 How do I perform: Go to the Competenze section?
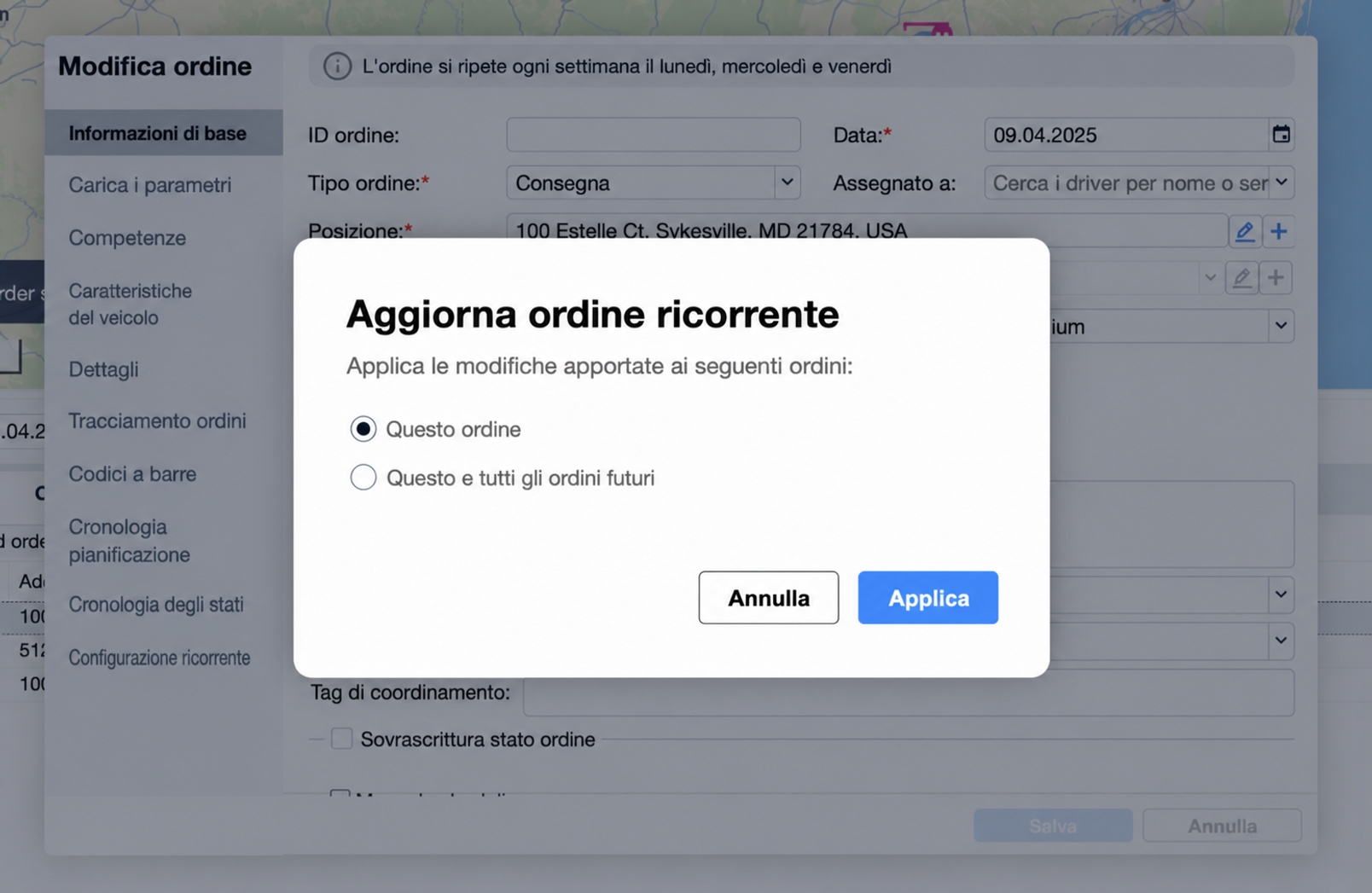[x=127, y=238]
